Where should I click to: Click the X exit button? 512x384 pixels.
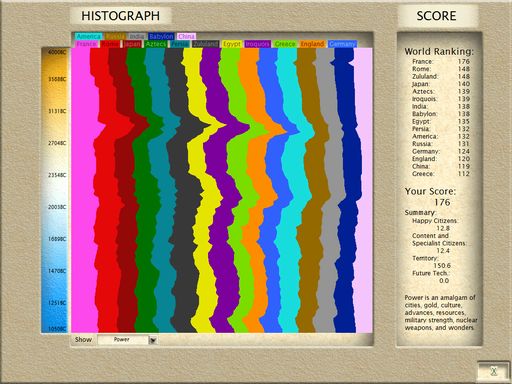click(494, 371)
